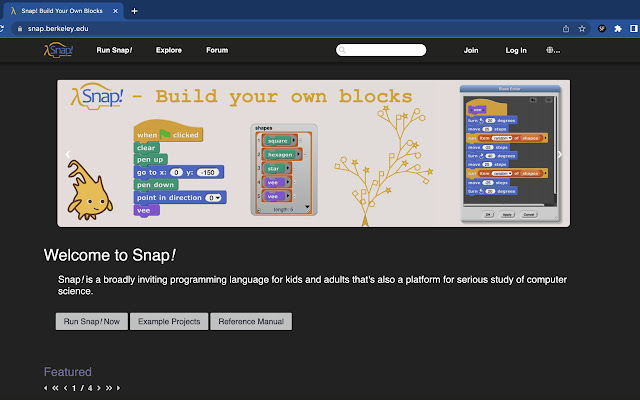640x400 pixels.
Task: Open the Explore menu item
Action: pyautogui.click(x=169, y=50)
